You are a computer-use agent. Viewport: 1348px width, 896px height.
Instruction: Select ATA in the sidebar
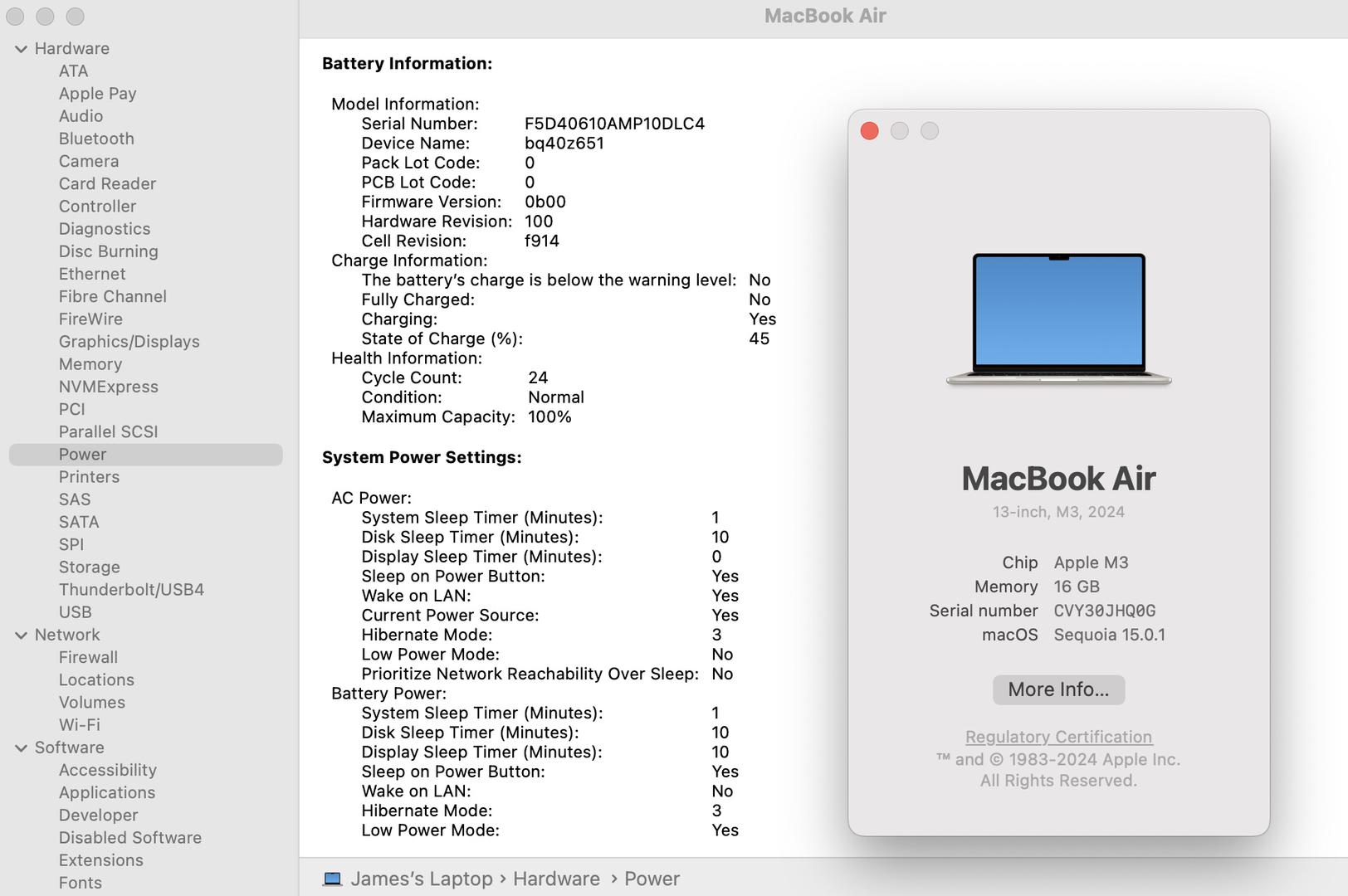click(73, 71)
